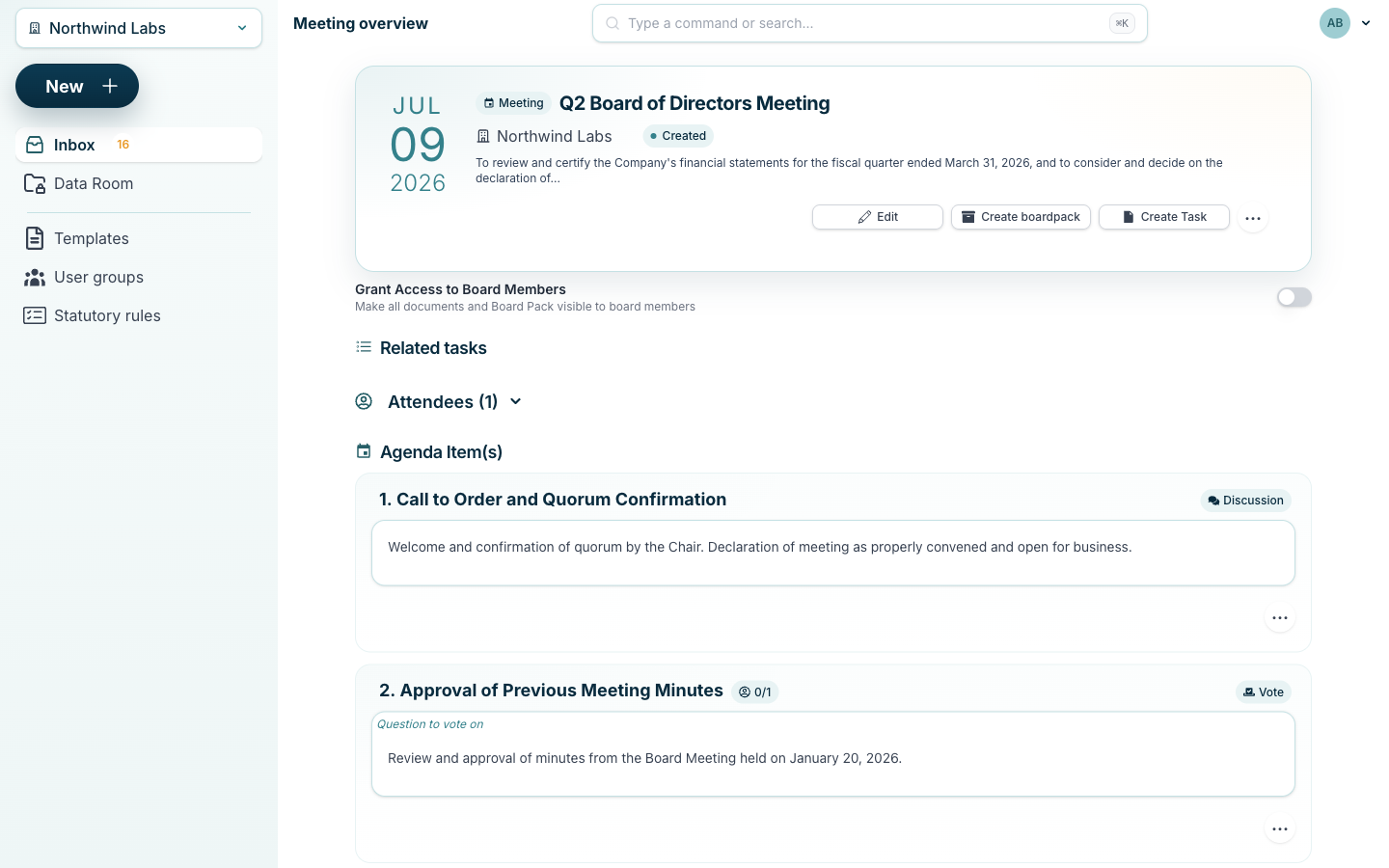Click '2. Approval of Previous Meeting Minutes' heading
The height and width of the screenshot is (868, 1389).
pyautogui.click(x=551, y=691)
